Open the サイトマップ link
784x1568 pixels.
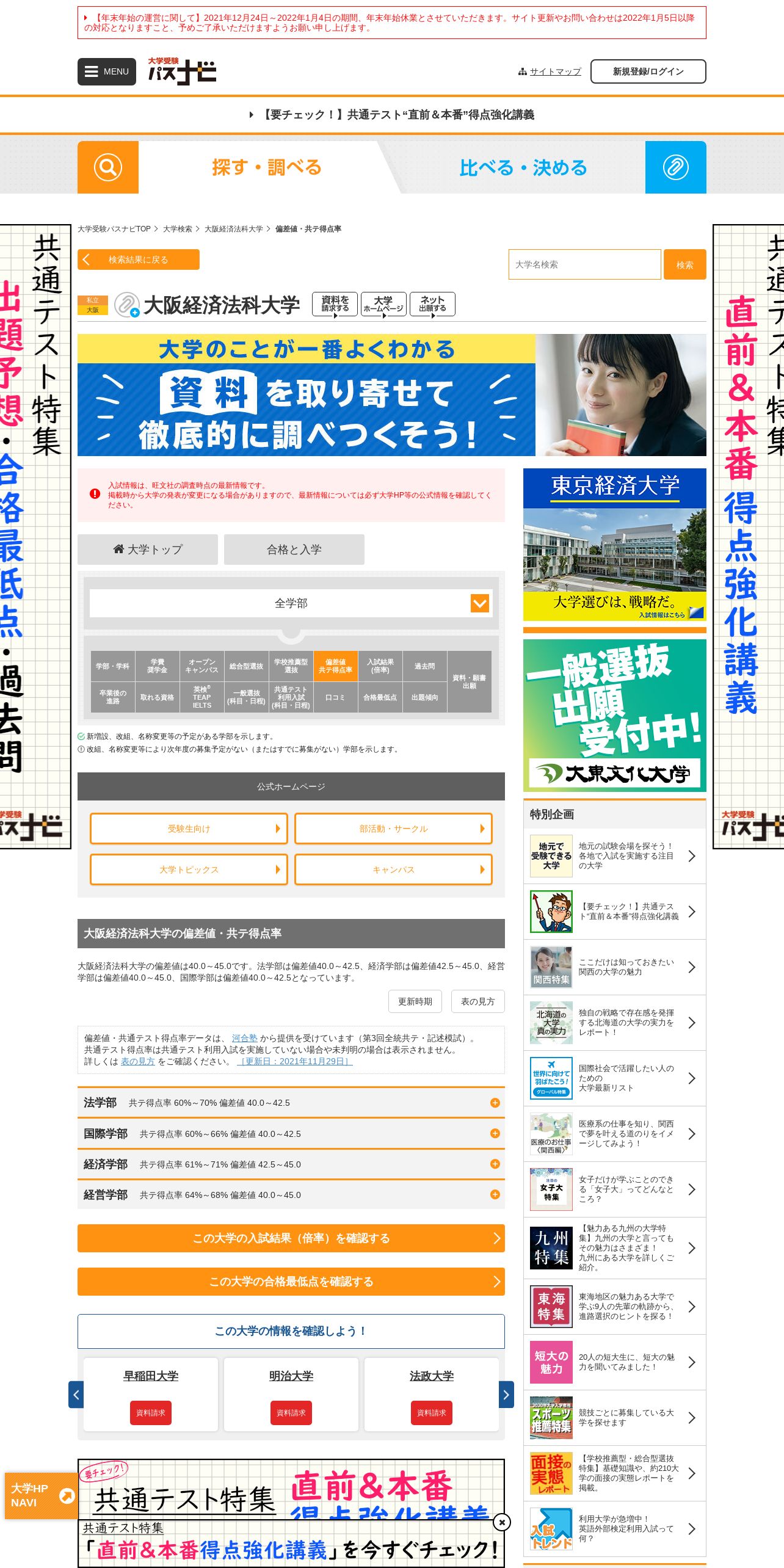click(555, 71)
